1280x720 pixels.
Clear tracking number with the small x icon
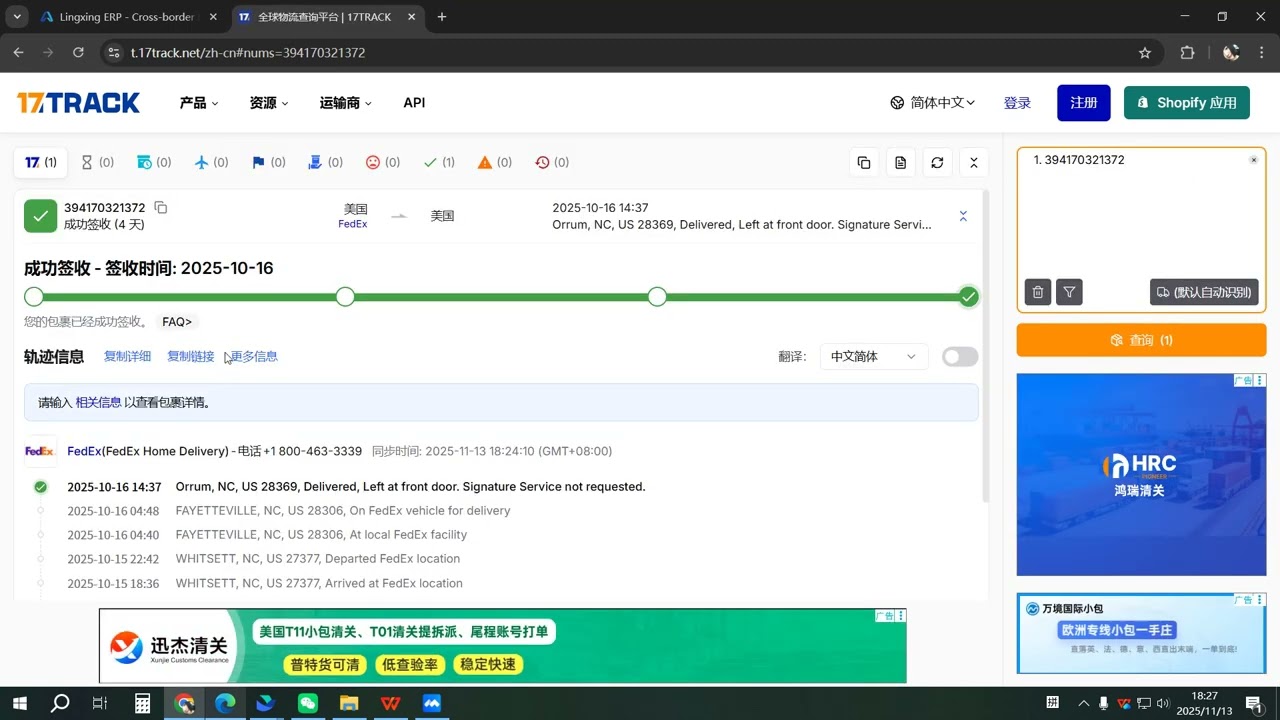[x=1254, y=160]
